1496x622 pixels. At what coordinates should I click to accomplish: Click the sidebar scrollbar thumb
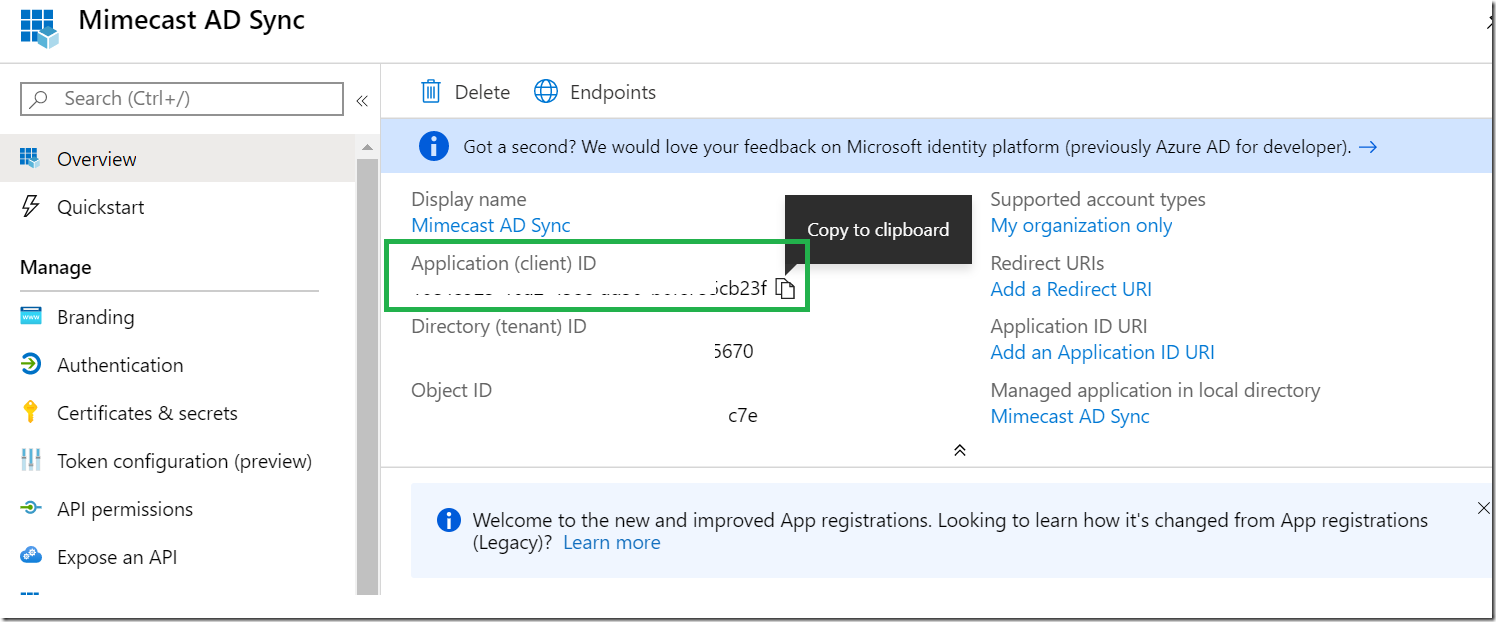(x=367, y=376)
